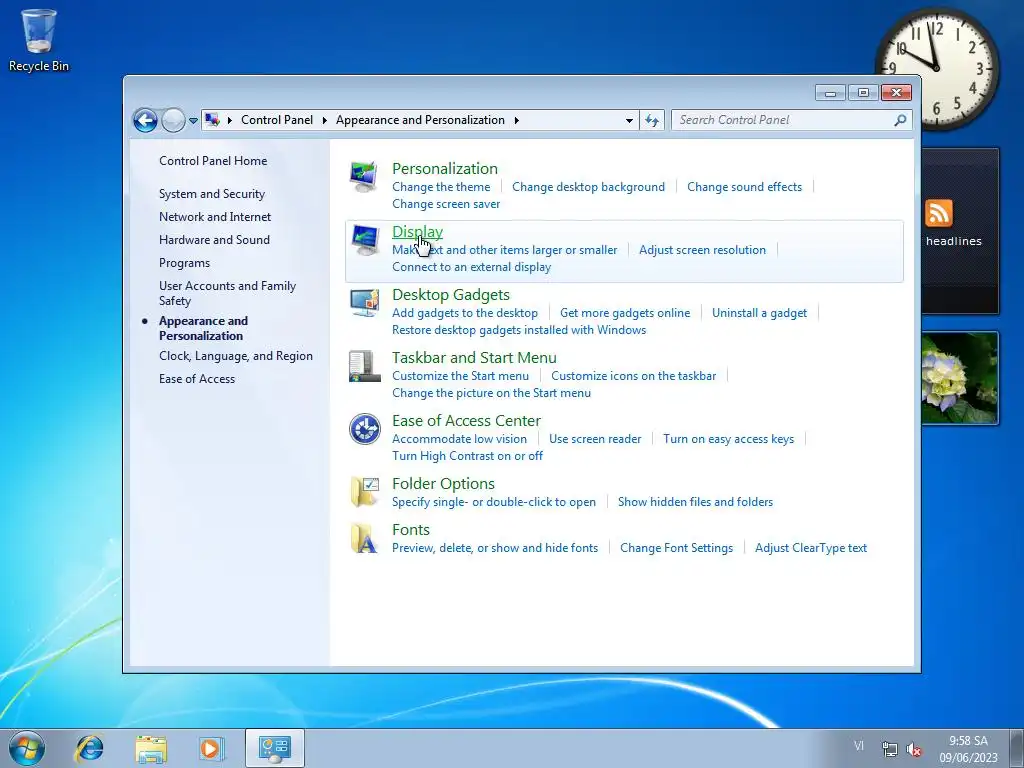Click Change the theme link
The image size is (1024, 768).
point(441,187)
